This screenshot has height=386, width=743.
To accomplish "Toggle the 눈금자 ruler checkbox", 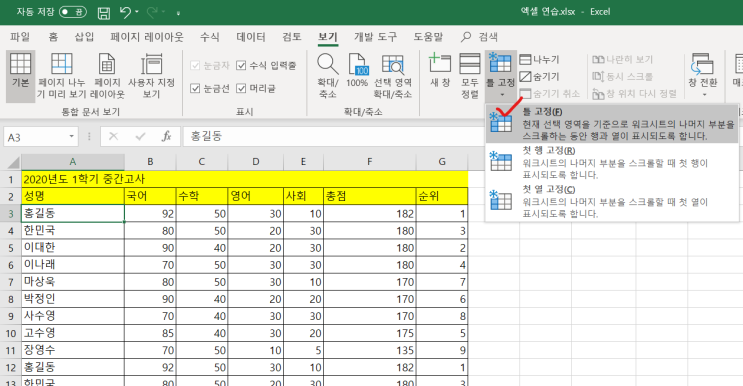I will point(195,65).
